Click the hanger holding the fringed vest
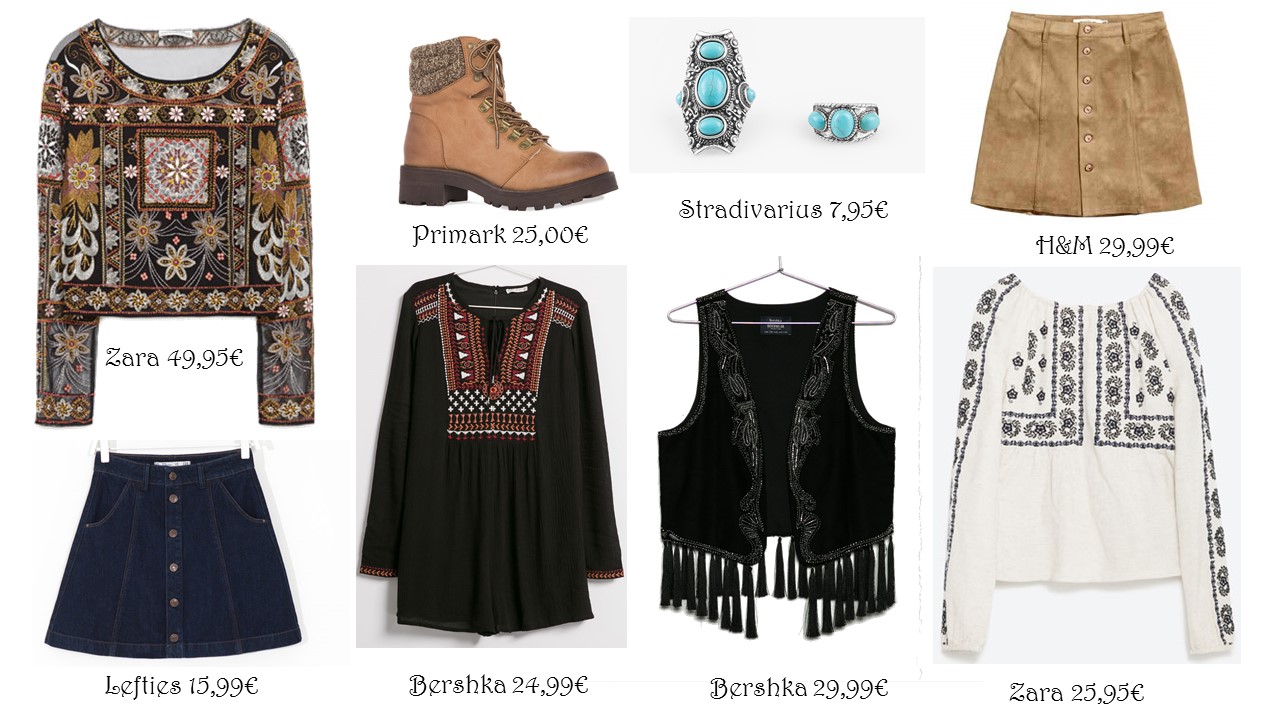 point(781,290)
